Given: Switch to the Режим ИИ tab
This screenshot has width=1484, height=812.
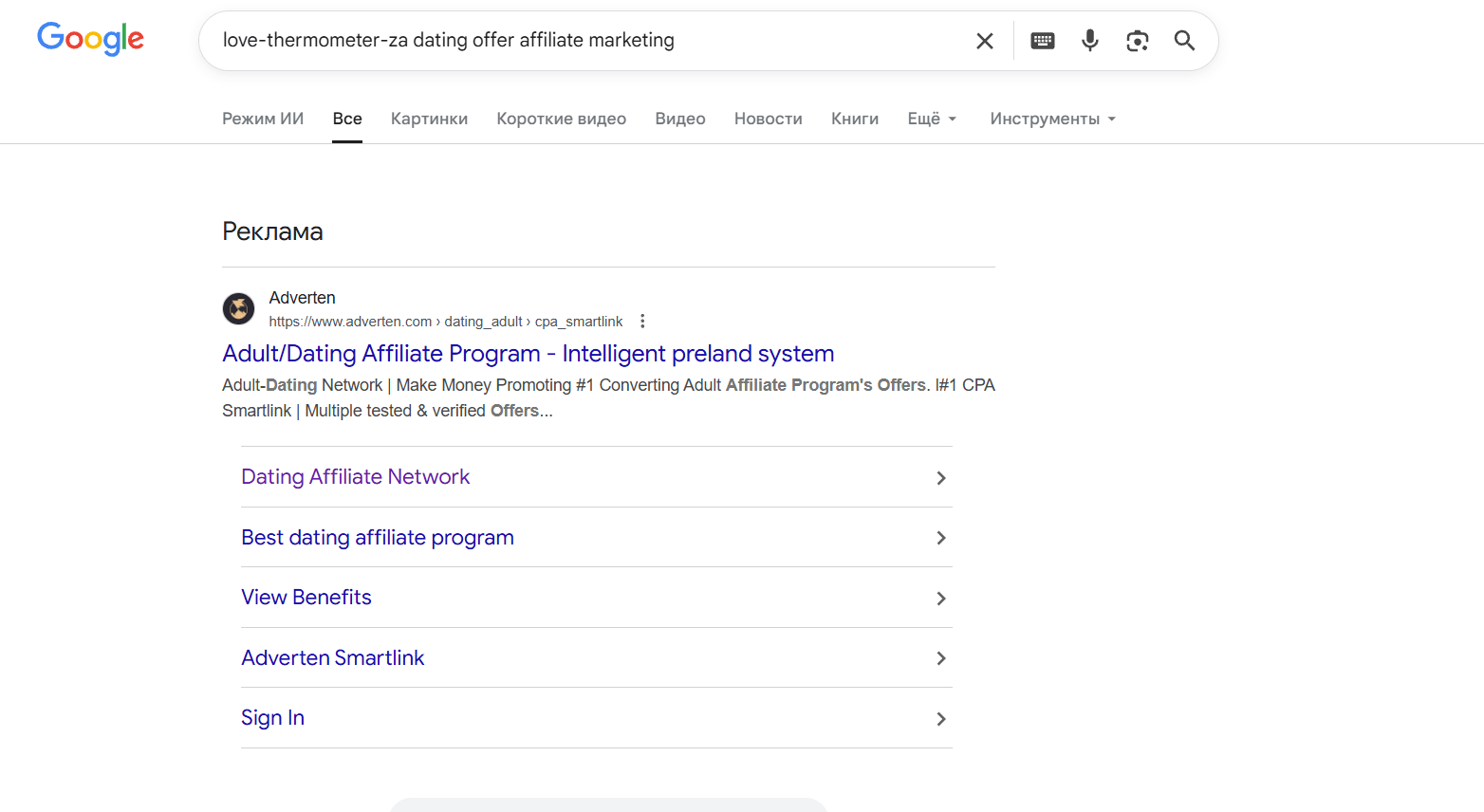Looking at the screenshot, I should [263, 119].
